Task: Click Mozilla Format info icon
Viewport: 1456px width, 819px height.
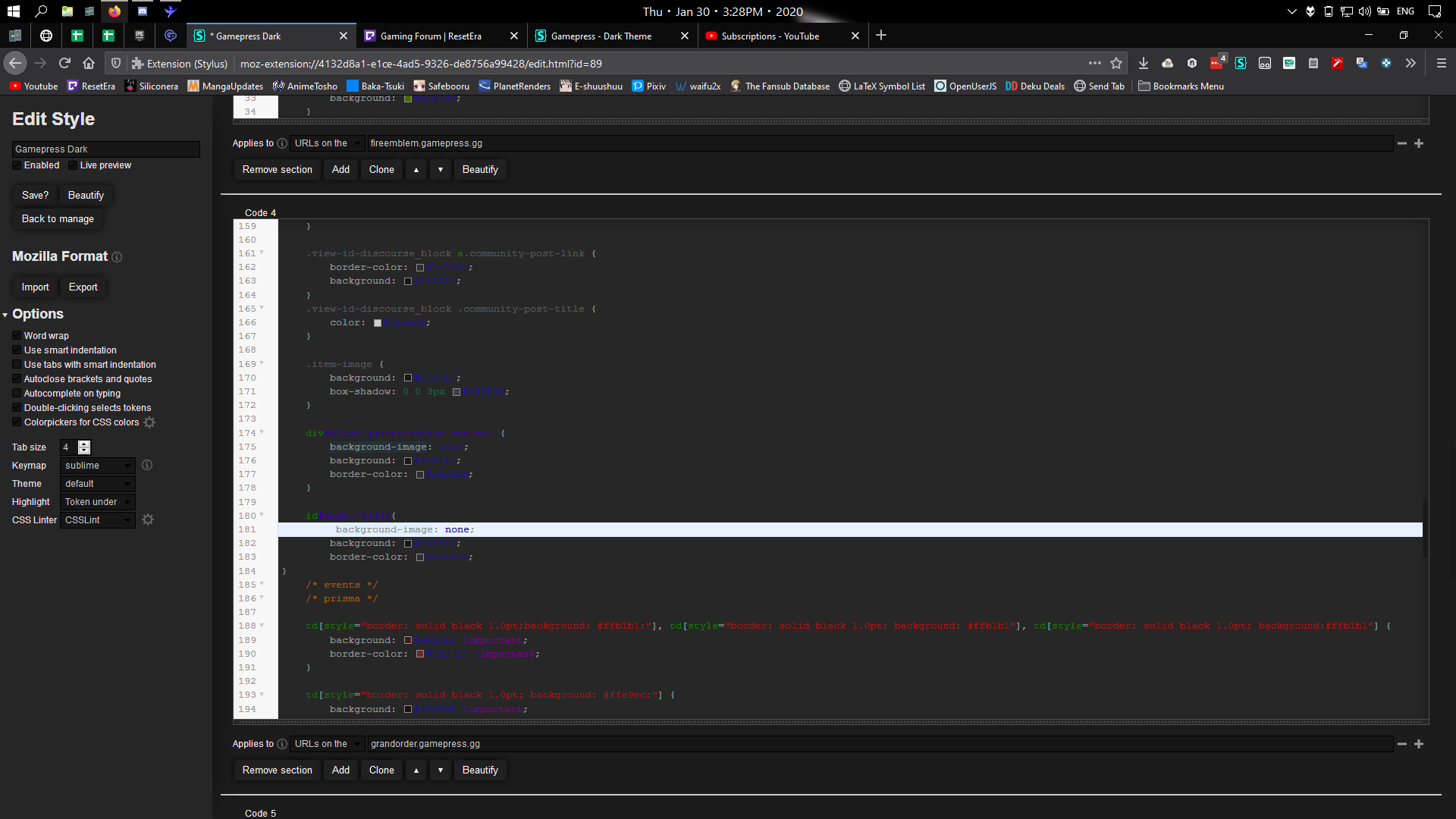Action: (x=117, y=257)
